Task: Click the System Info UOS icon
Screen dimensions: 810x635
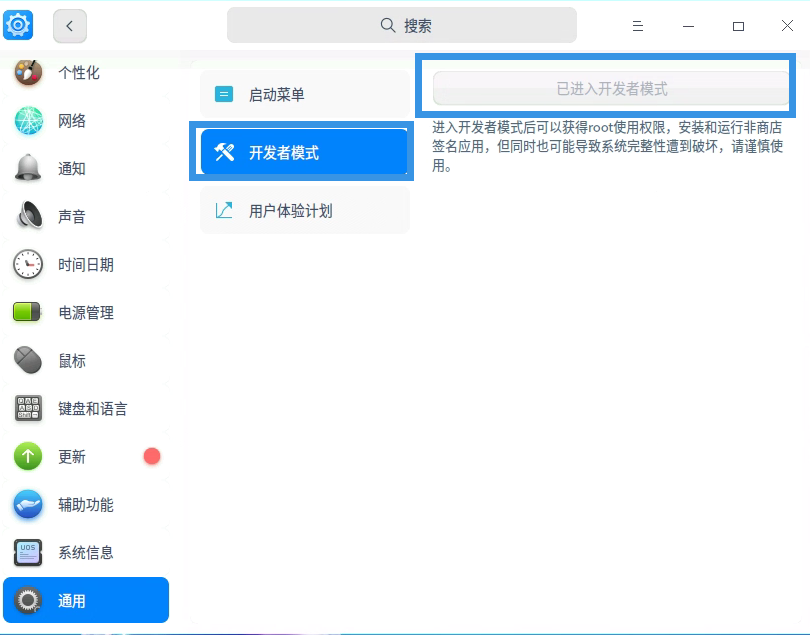Action: pyautogui.click(x=28, y=553)
